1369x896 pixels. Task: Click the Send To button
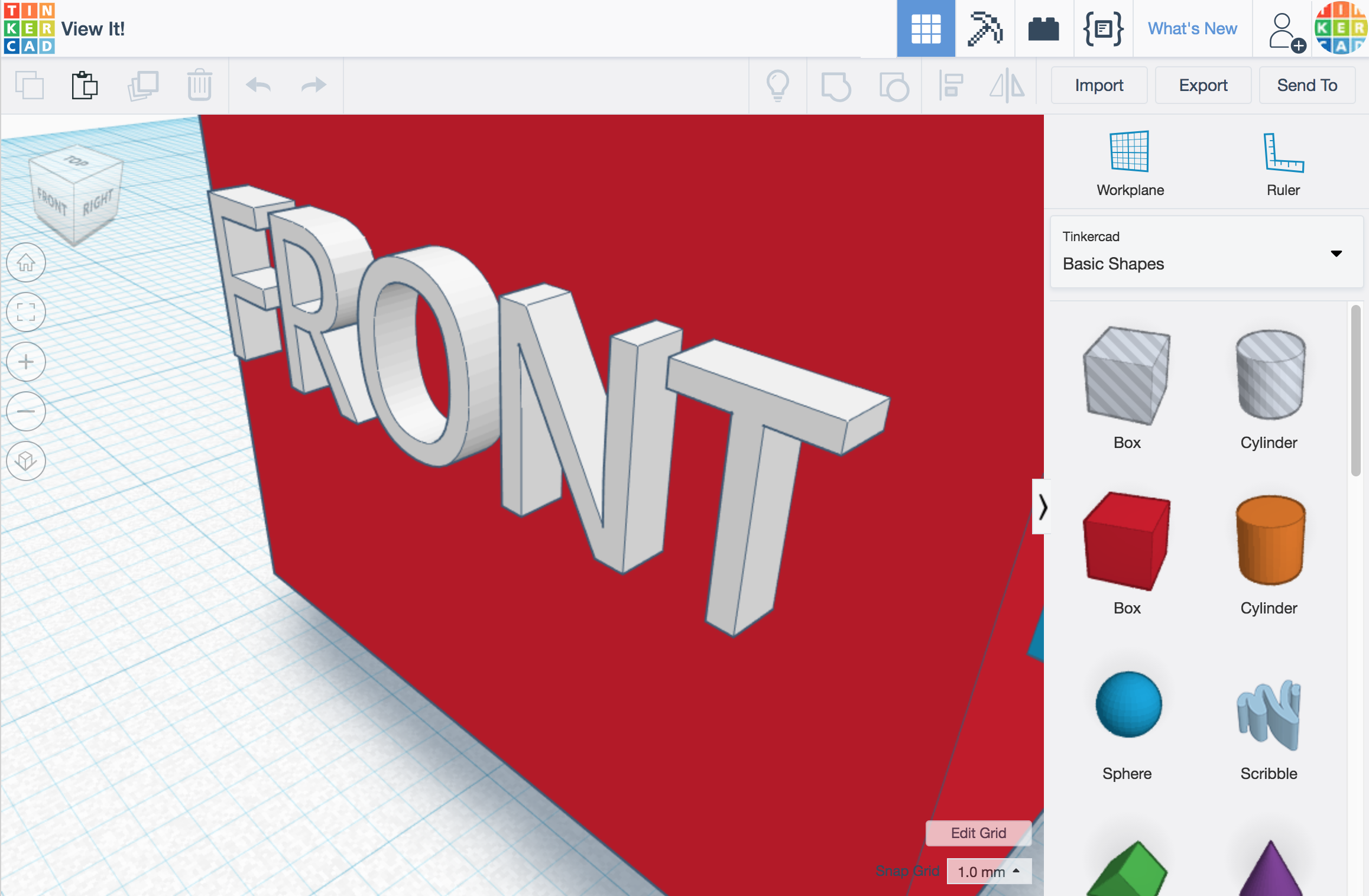coord(1307,85)
